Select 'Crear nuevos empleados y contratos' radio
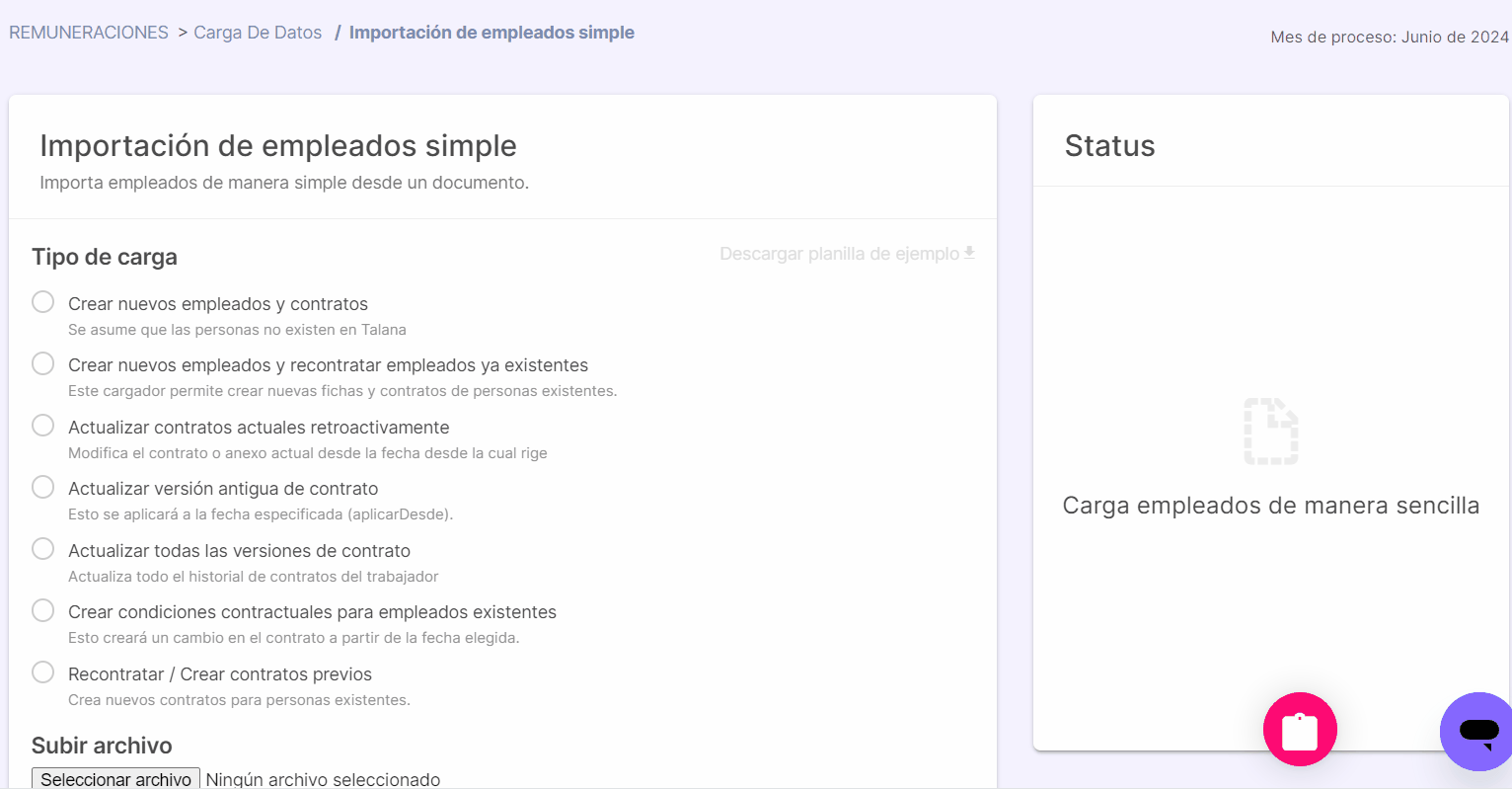The width and height of the screenshot is (1512, 789). coord(42,301)
